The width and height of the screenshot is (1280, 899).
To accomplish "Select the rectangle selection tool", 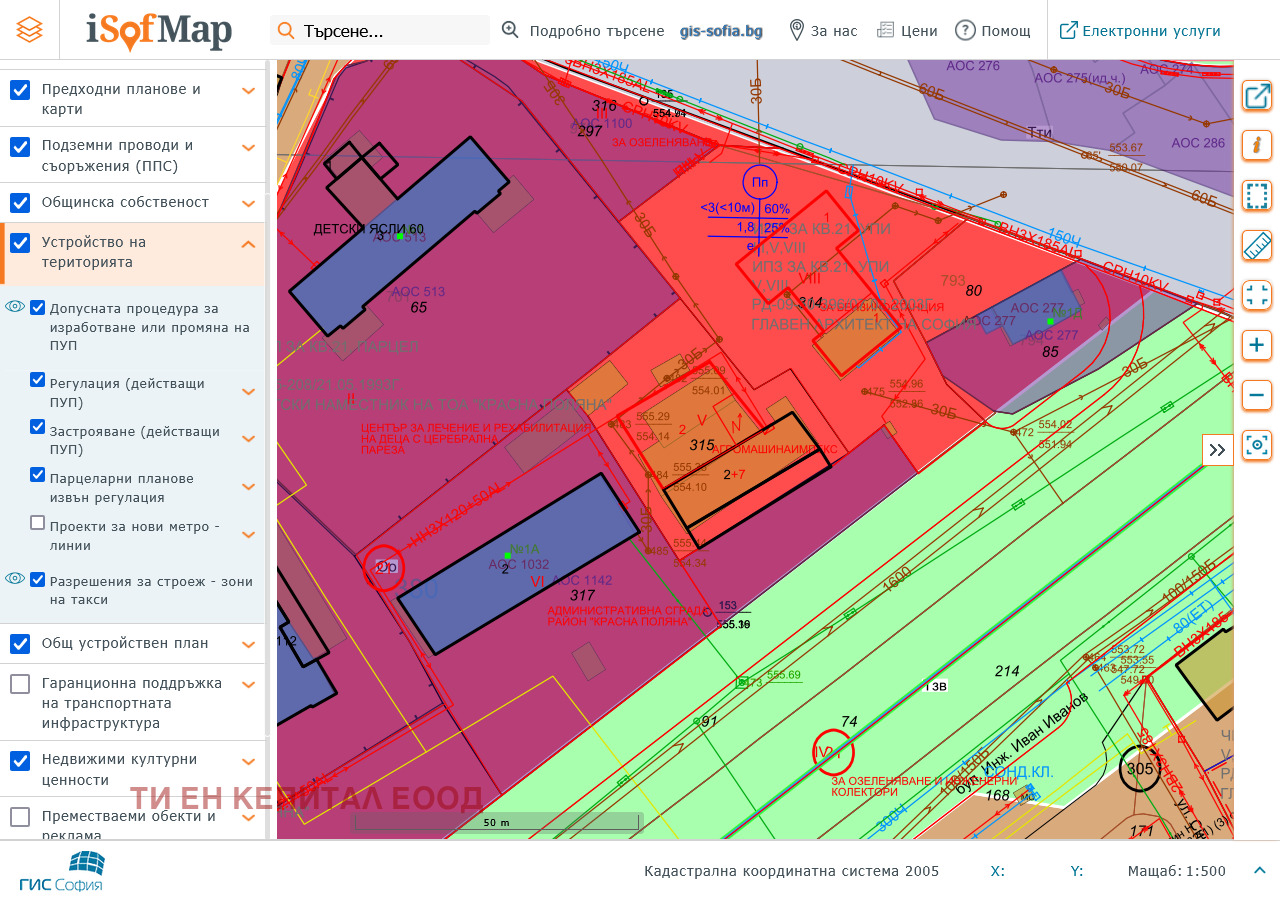I will click(x=1257, y=195).
